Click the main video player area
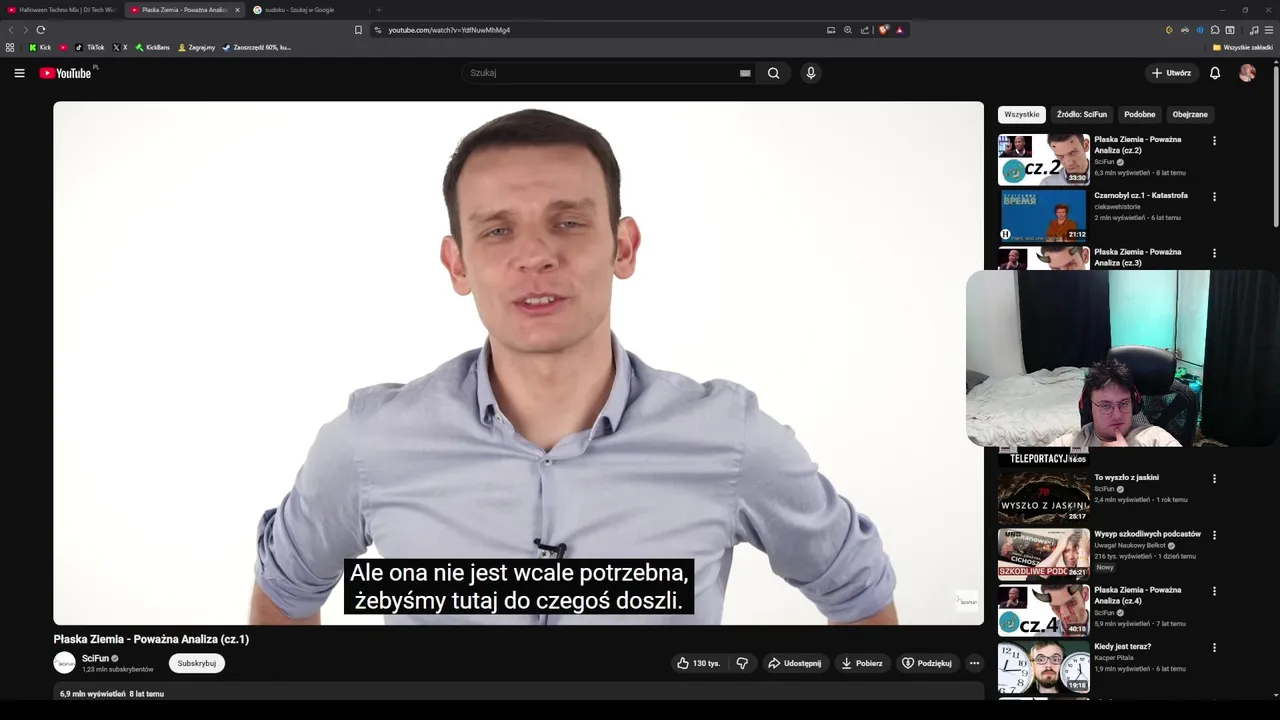Screen dimensions: 1280x720 (x=518, y=363)
